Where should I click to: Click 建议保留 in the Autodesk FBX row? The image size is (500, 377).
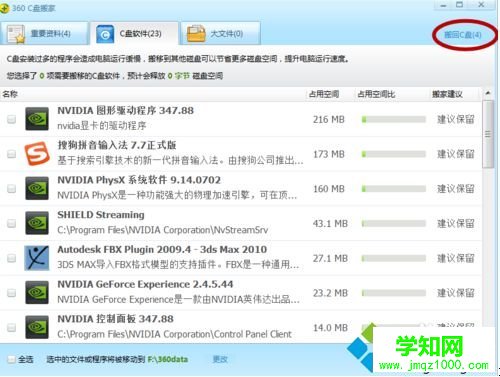point(456,258)
